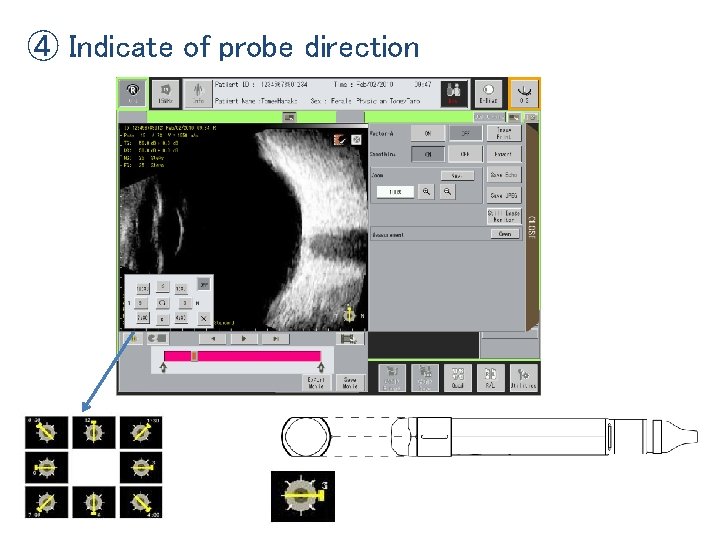
Task: Close the side panel via CLOSE strip
Action: pos(531,227)
